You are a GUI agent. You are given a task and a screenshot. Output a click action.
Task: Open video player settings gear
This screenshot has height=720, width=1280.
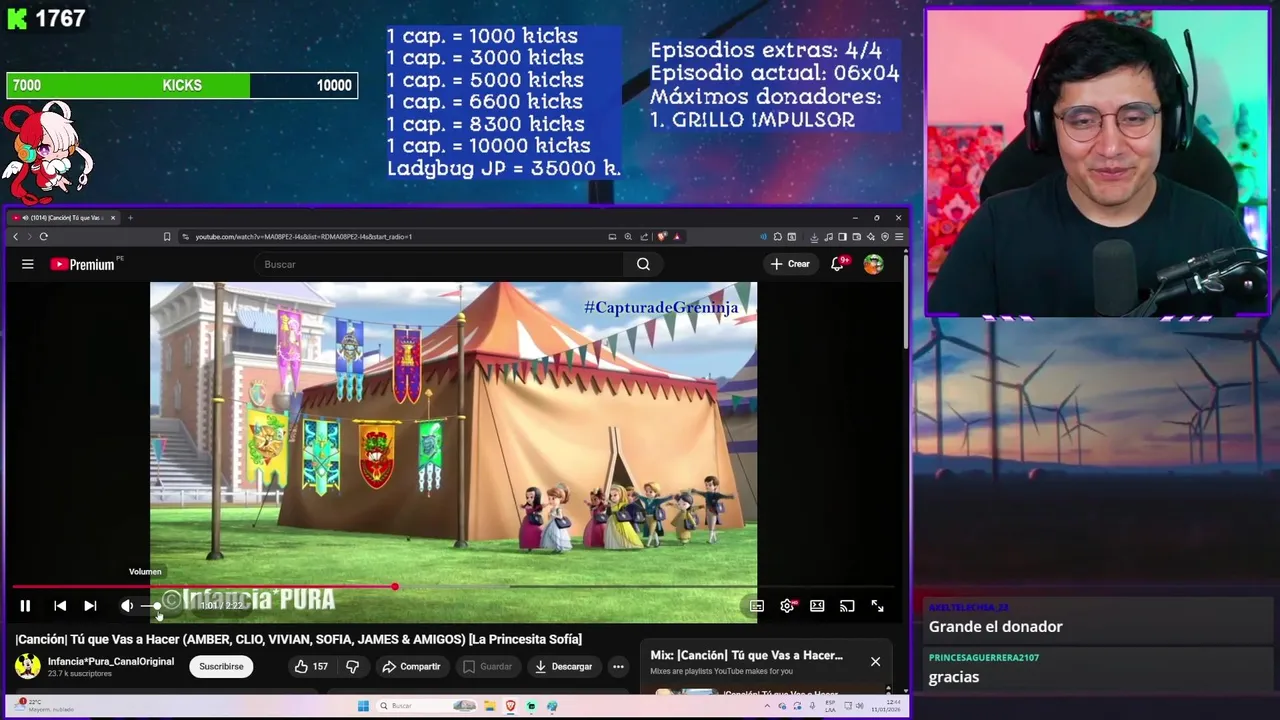coord(787,606)
